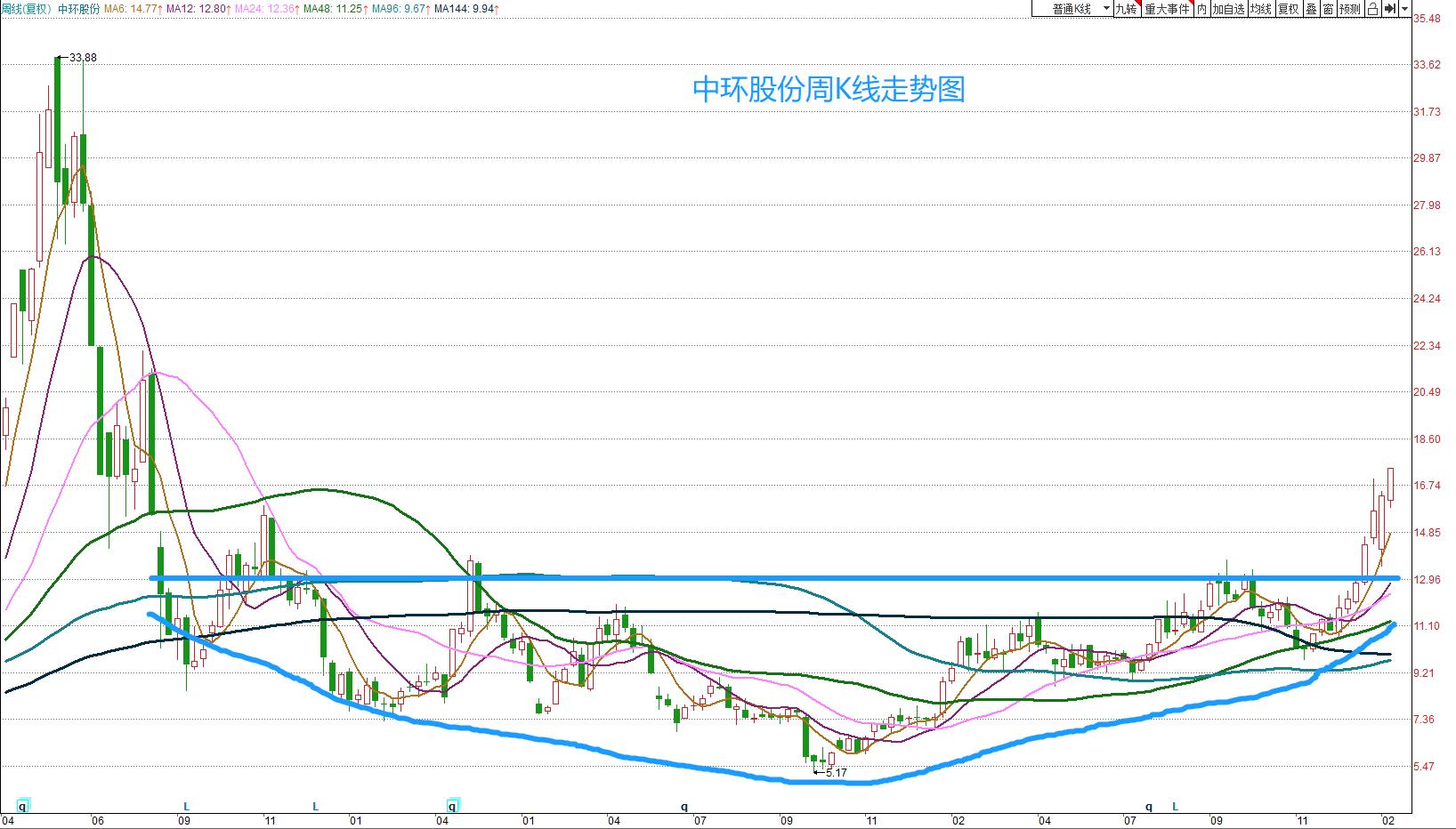This screenshot has width=1456, height=829.
Task: Click the unboxed q marker directly left of an L marker
Action: pyautogui.click(x=1149, y=807)
